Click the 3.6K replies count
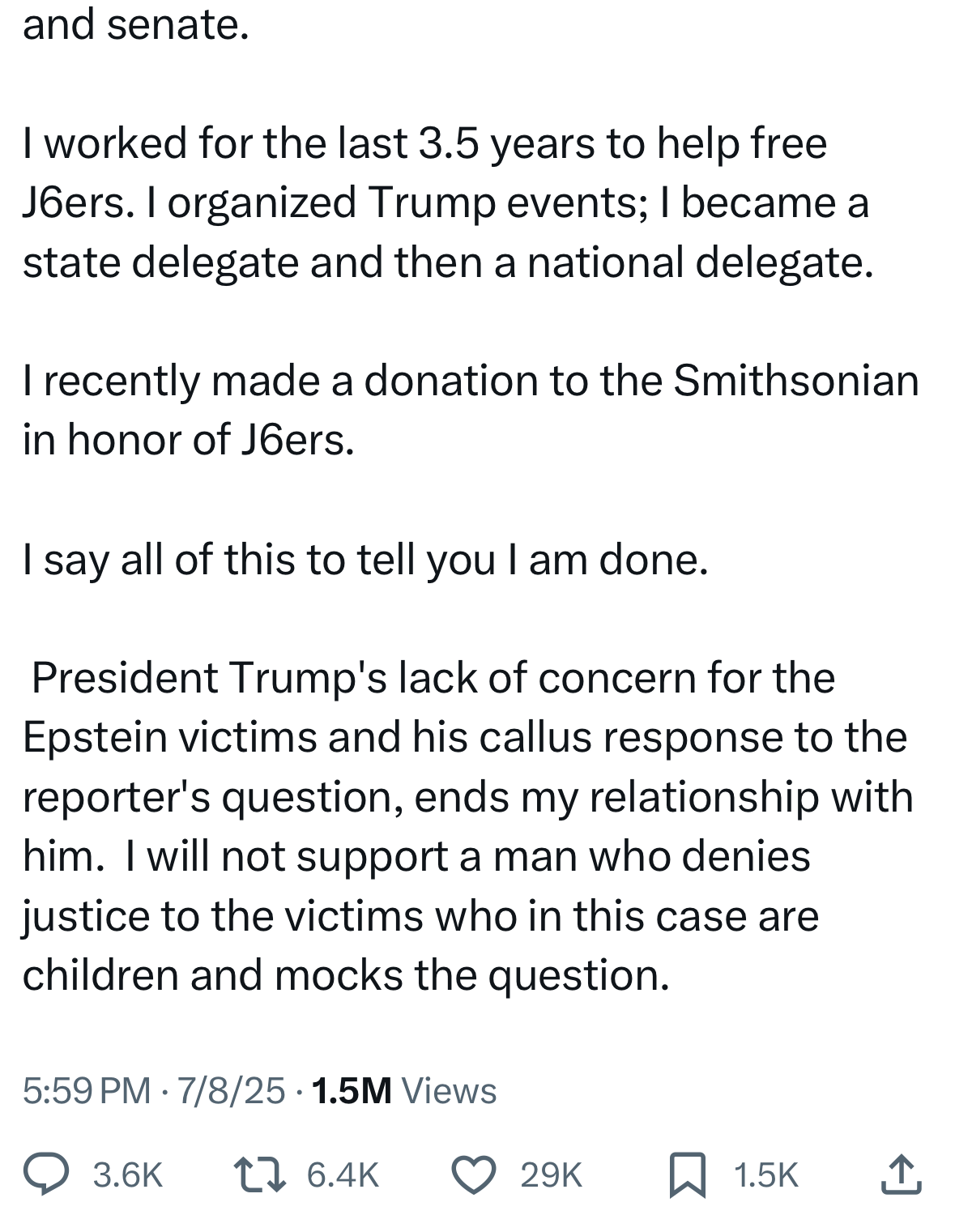Image resolution: width=955 pixels, height=1232 pixels. pyautogui.click(x=128, y=1175)
